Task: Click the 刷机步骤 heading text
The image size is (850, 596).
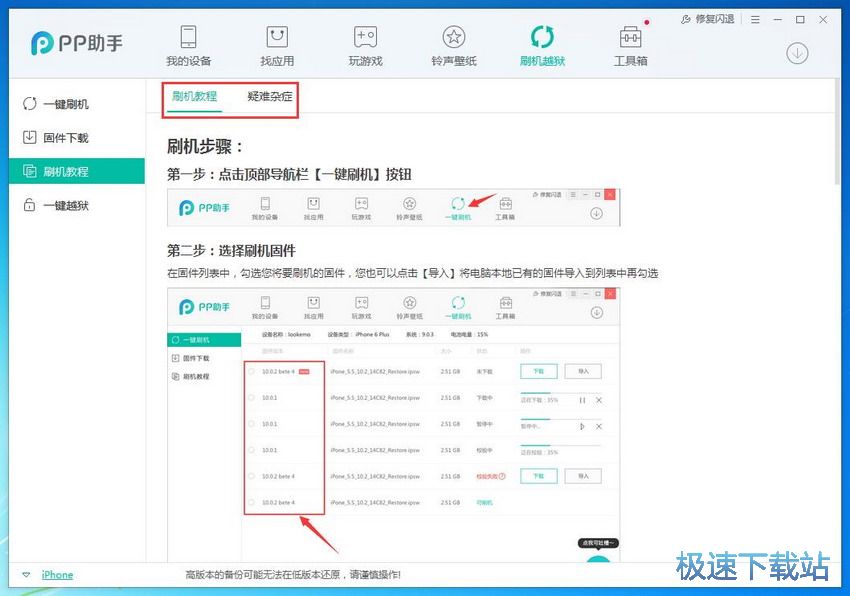Action: 205,146
